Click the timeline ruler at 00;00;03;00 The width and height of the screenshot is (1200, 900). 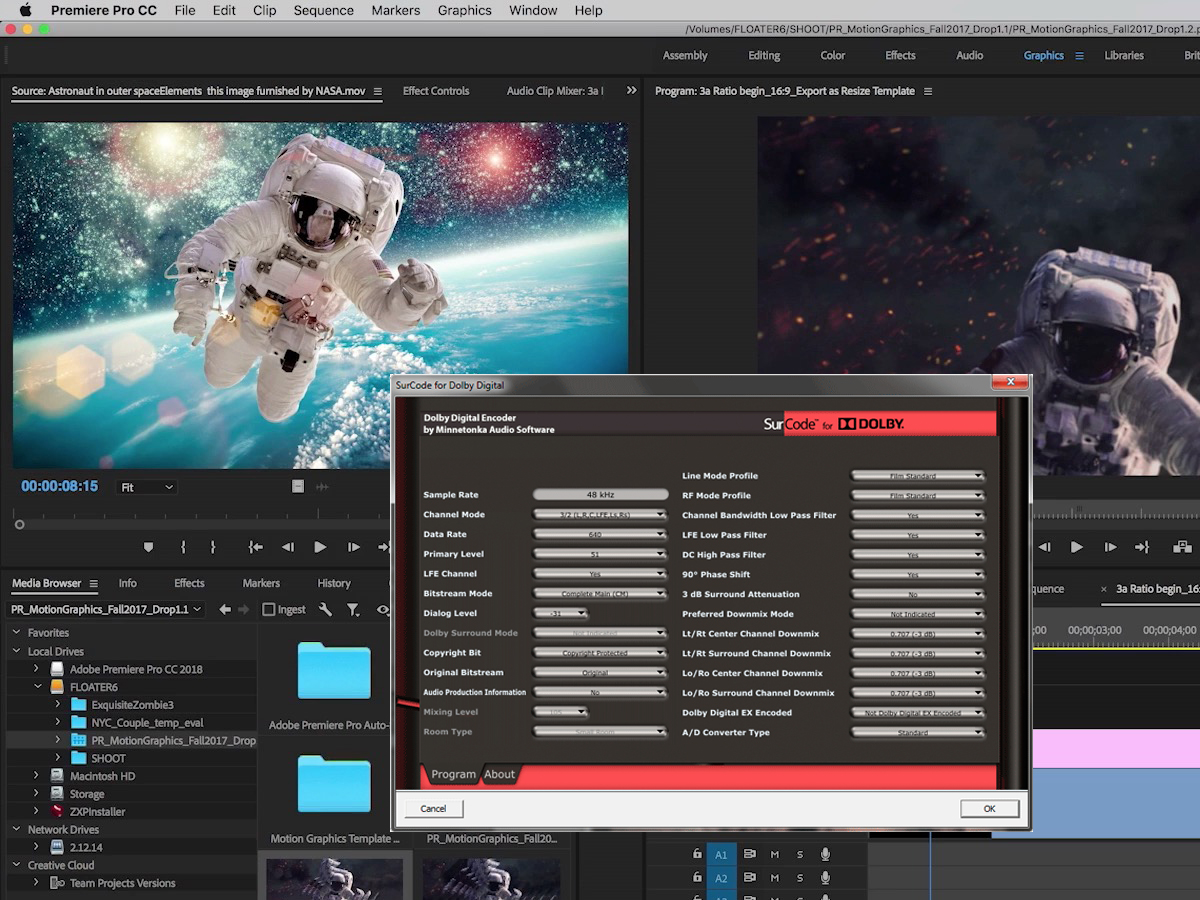pos(1095,630)
